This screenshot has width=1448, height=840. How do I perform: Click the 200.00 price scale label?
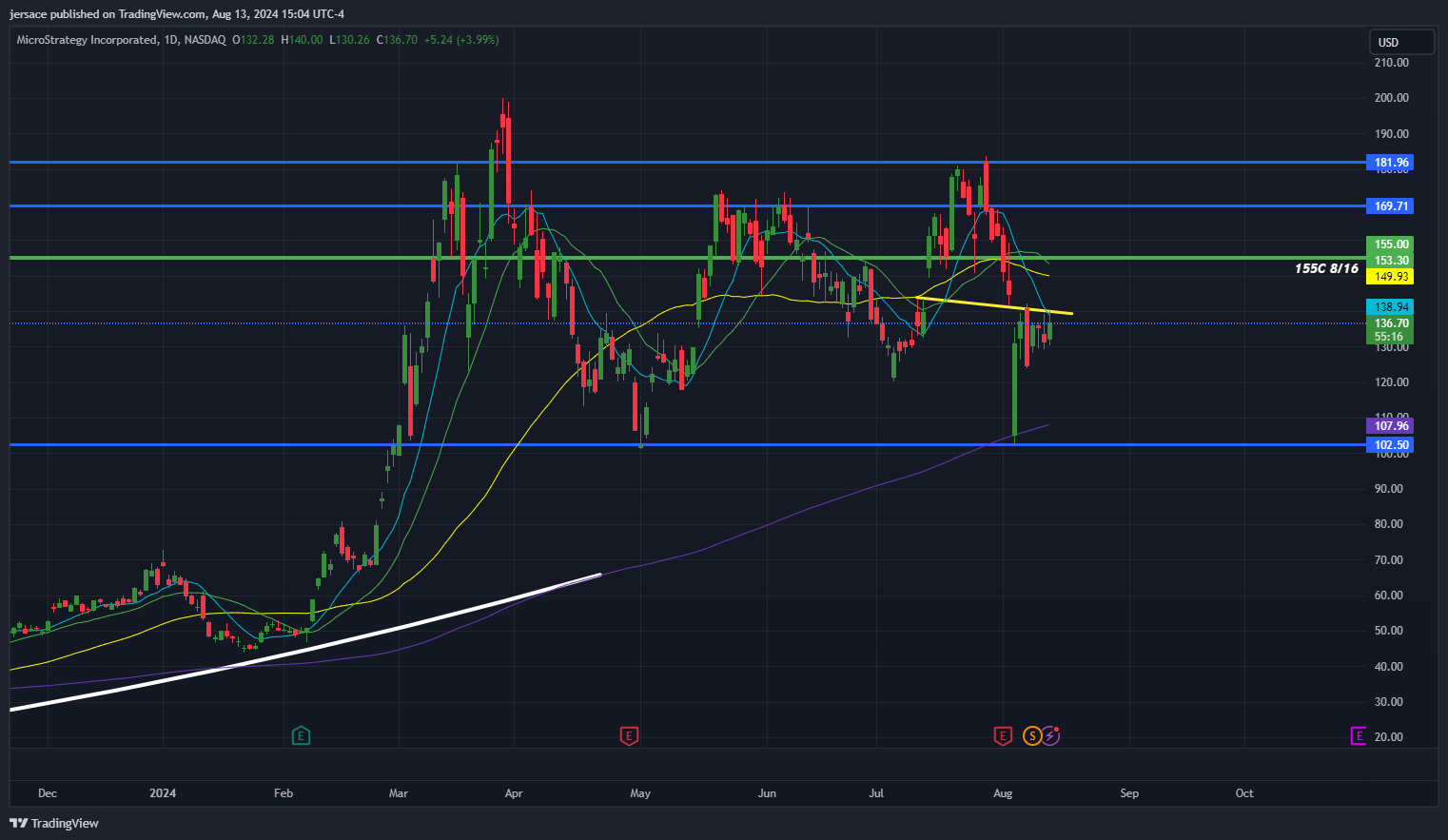(x=1391, y=98)
